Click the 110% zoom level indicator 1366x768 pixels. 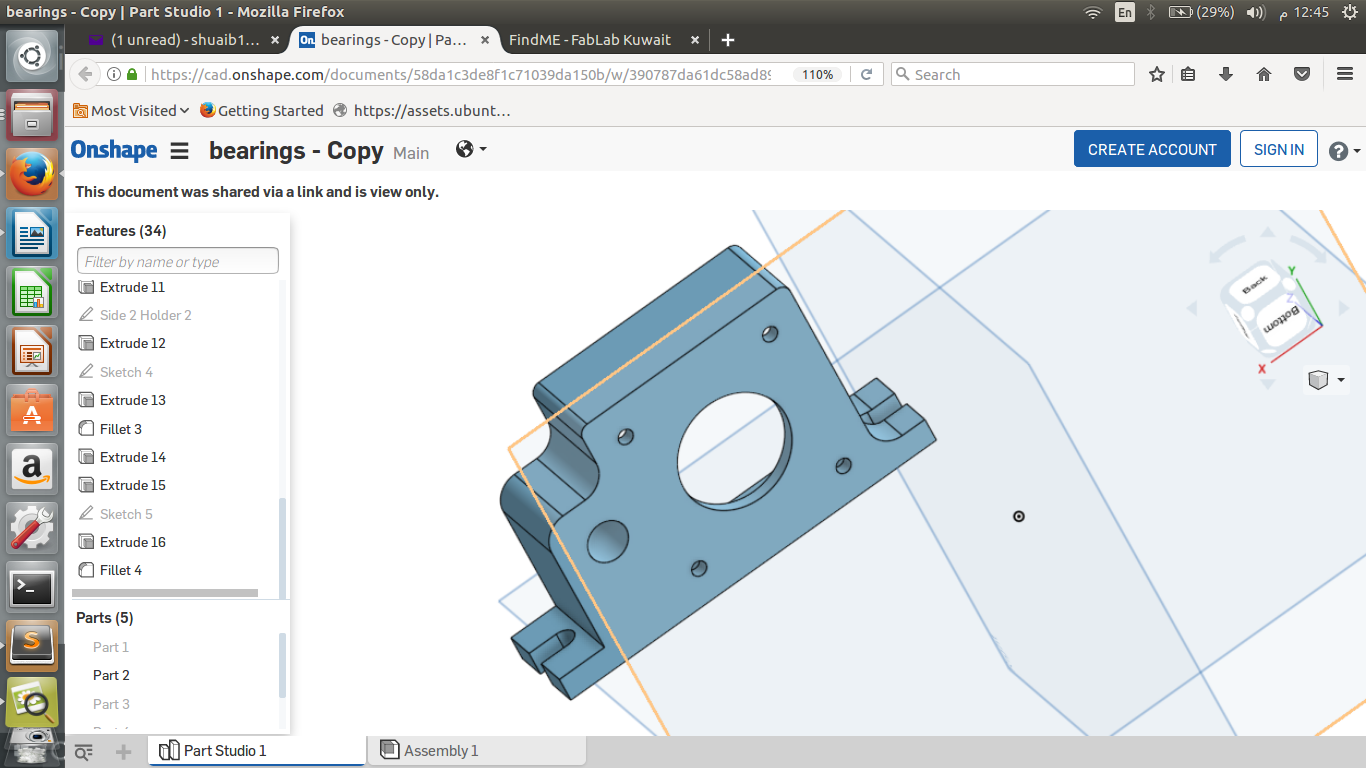817,75
